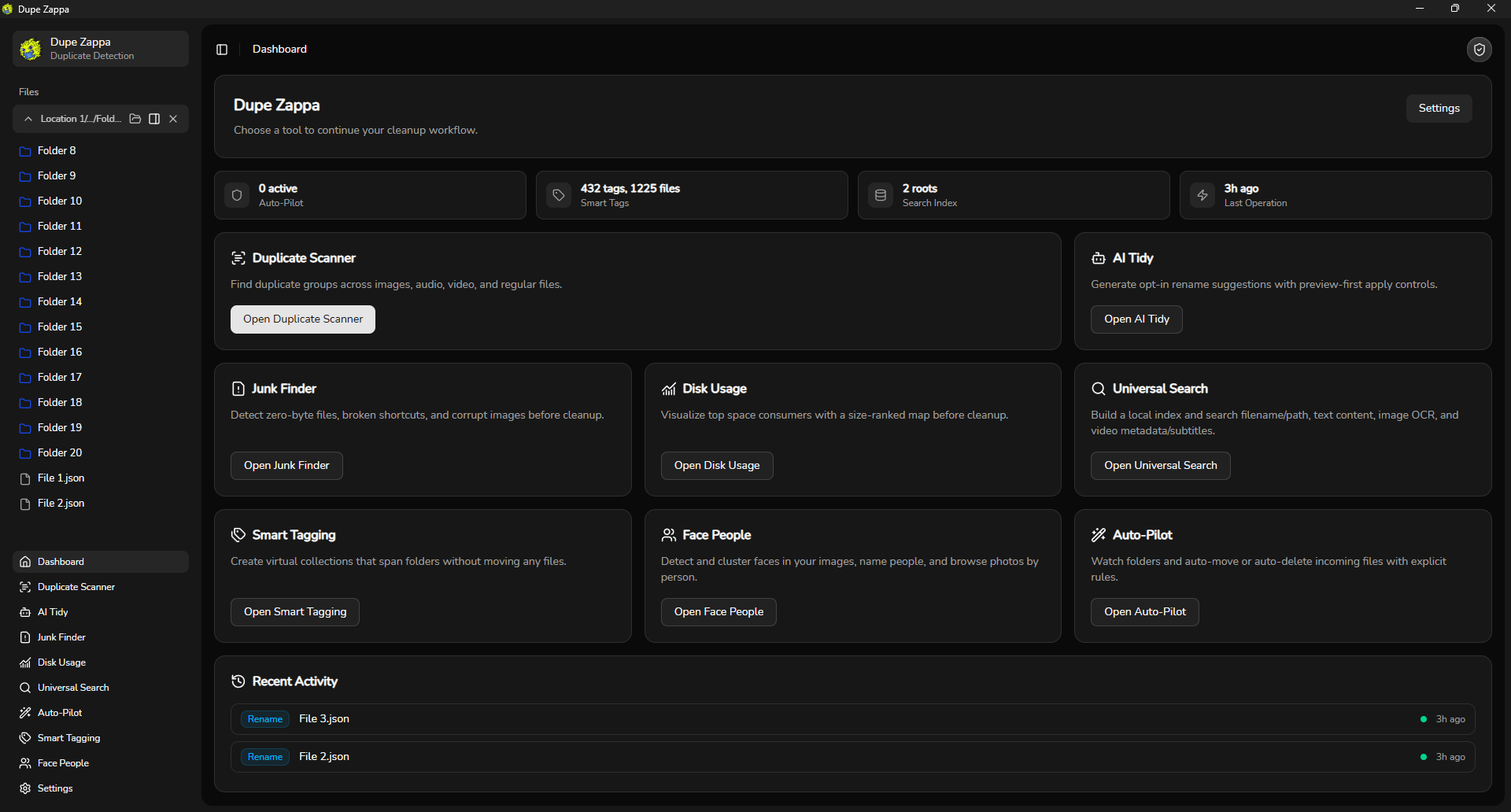Click the Dupe Zappa app header card

tap(101, 49)
